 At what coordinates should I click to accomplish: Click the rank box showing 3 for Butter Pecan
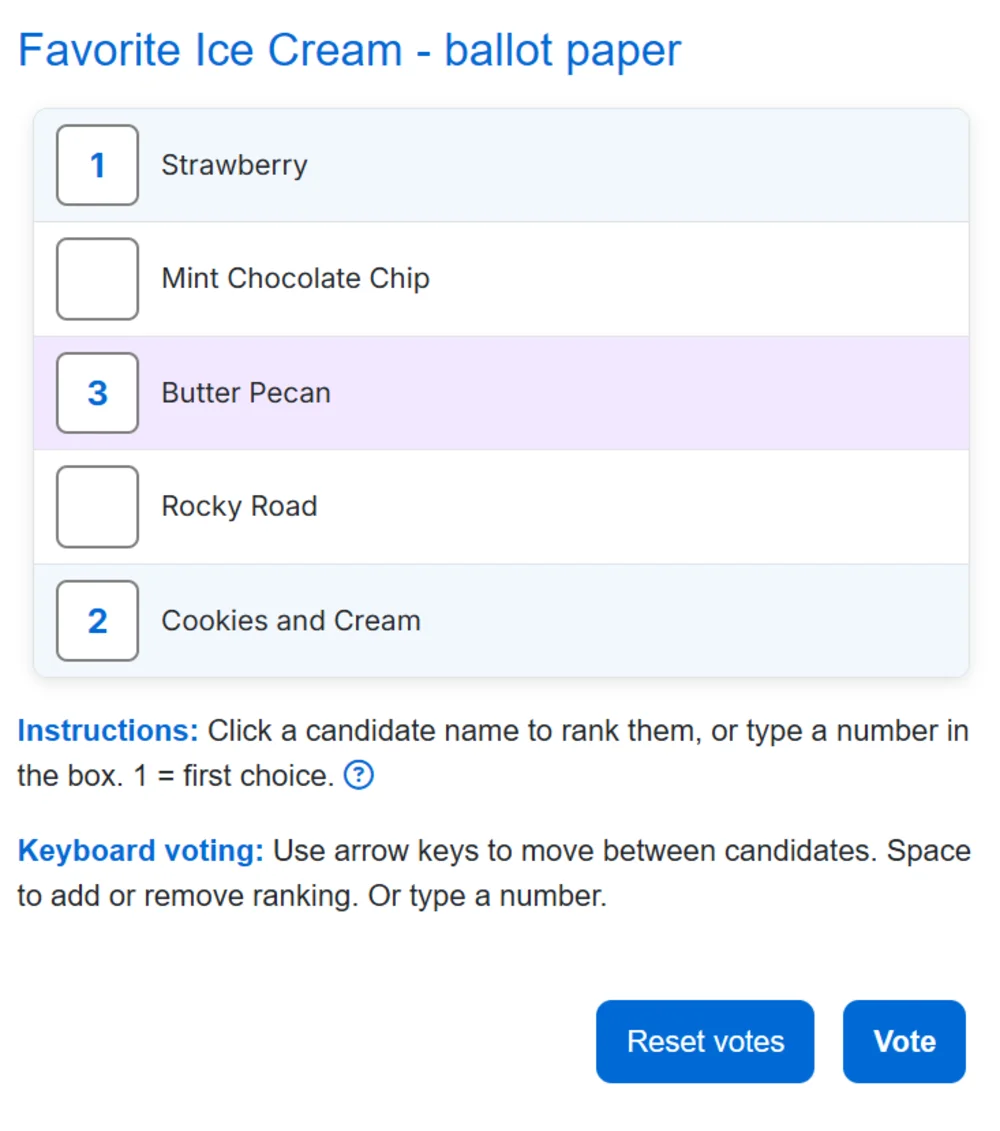pos(97,392)
